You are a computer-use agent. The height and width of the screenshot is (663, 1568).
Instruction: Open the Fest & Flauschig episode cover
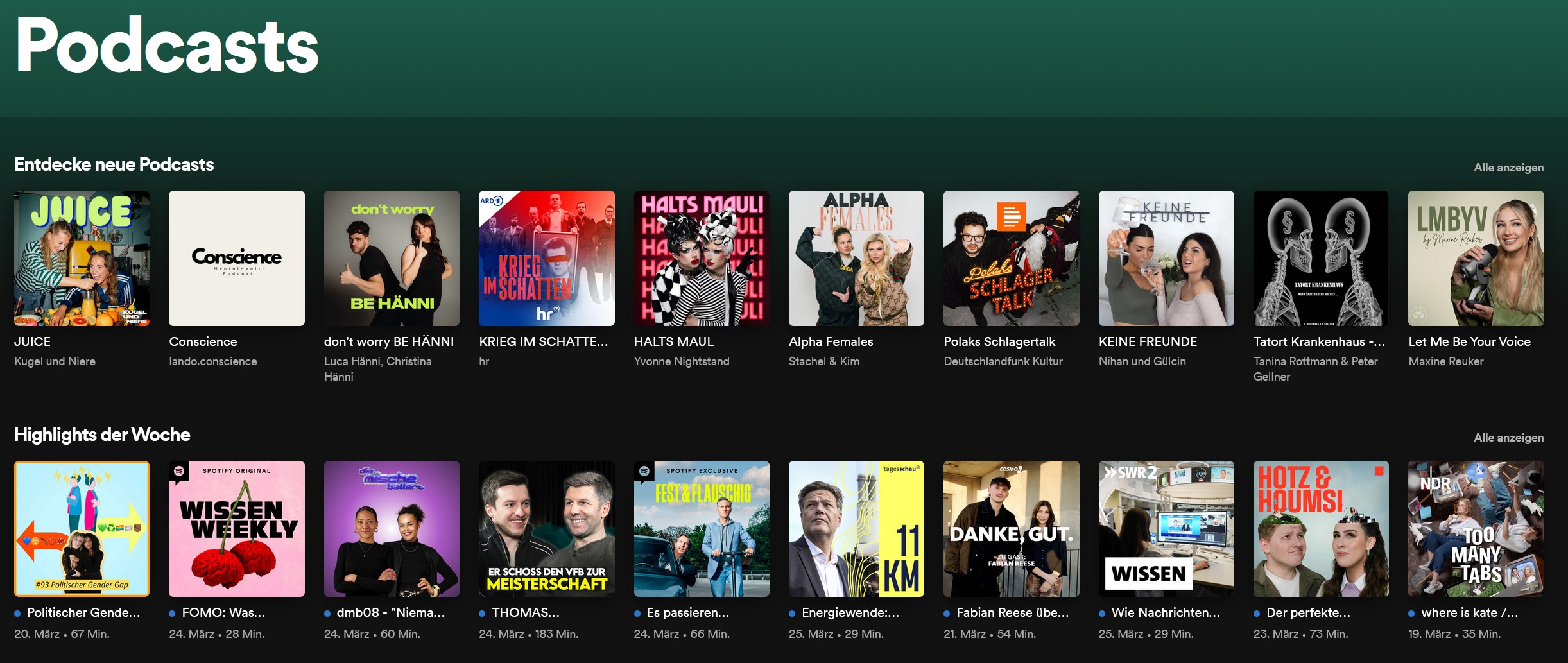(x=702, y=529)
